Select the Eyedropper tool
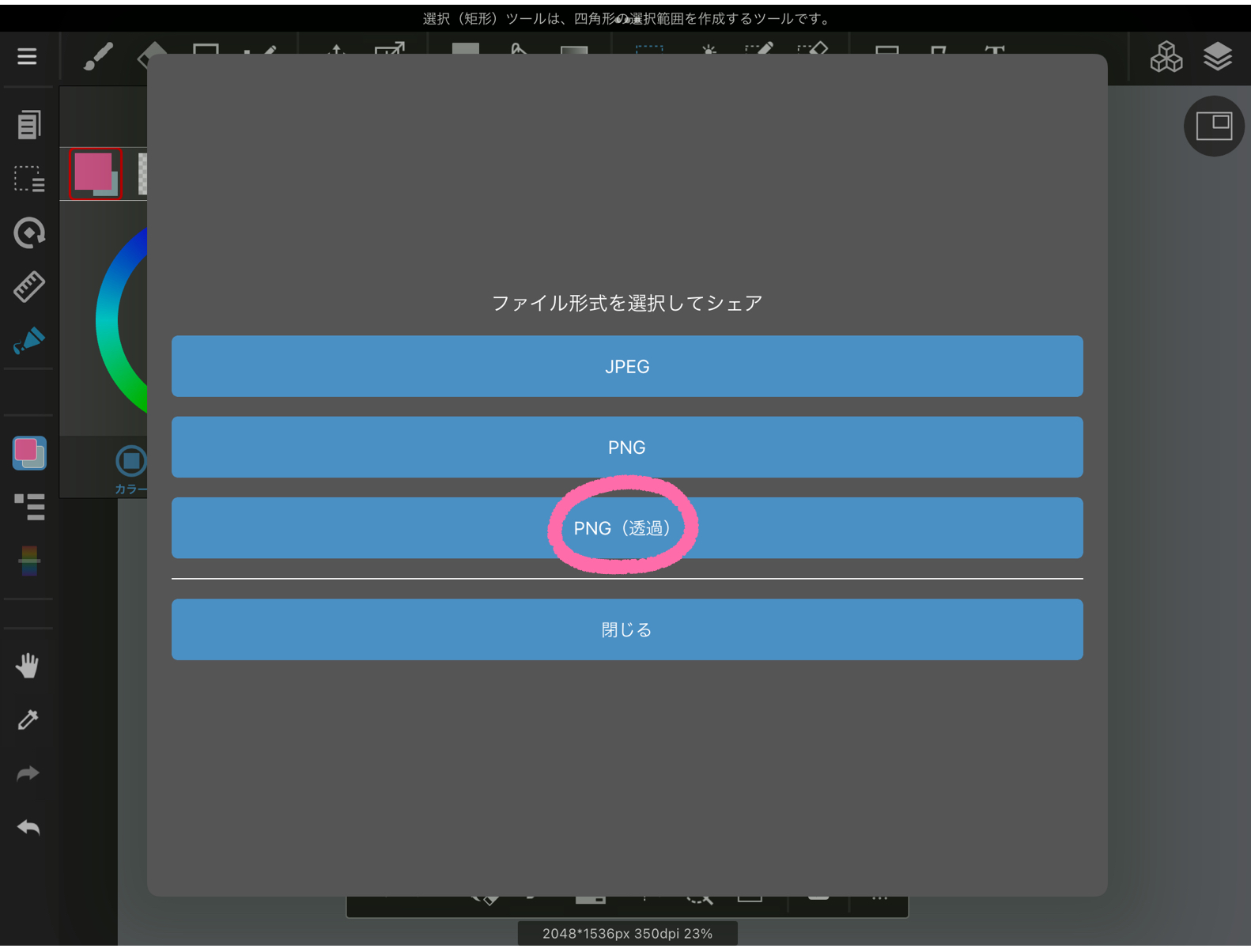The height and width of the screenshot is (952, 1251). [x=28, y=720]
